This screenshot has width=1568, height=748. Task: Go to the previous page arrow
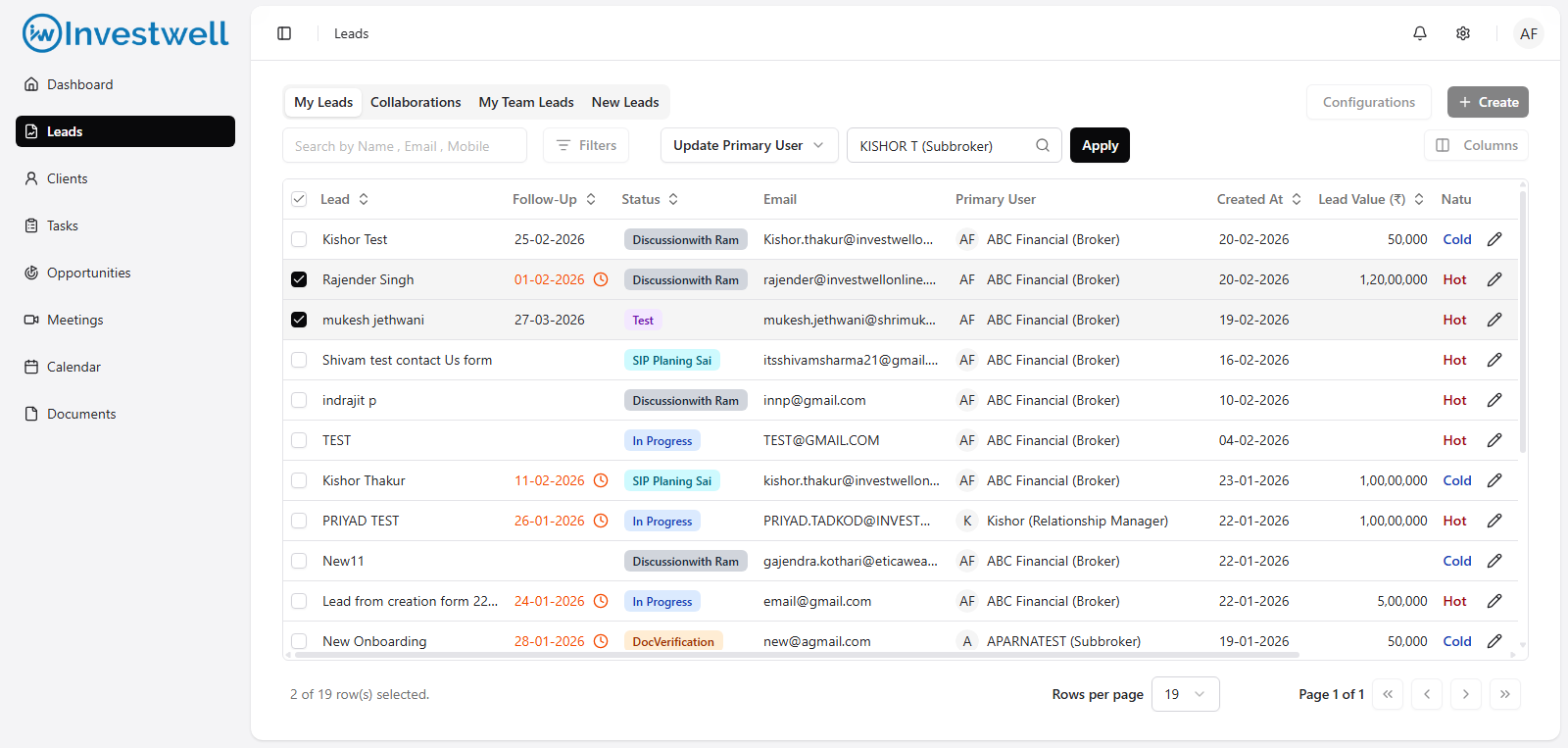pyautogui.click(x=1427, y=694)
